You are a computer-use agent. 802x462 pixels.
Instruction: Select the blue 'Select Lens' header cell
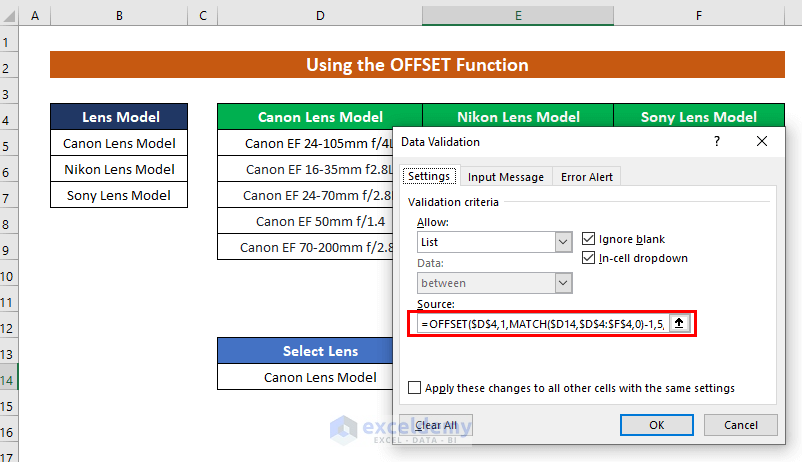305,351
